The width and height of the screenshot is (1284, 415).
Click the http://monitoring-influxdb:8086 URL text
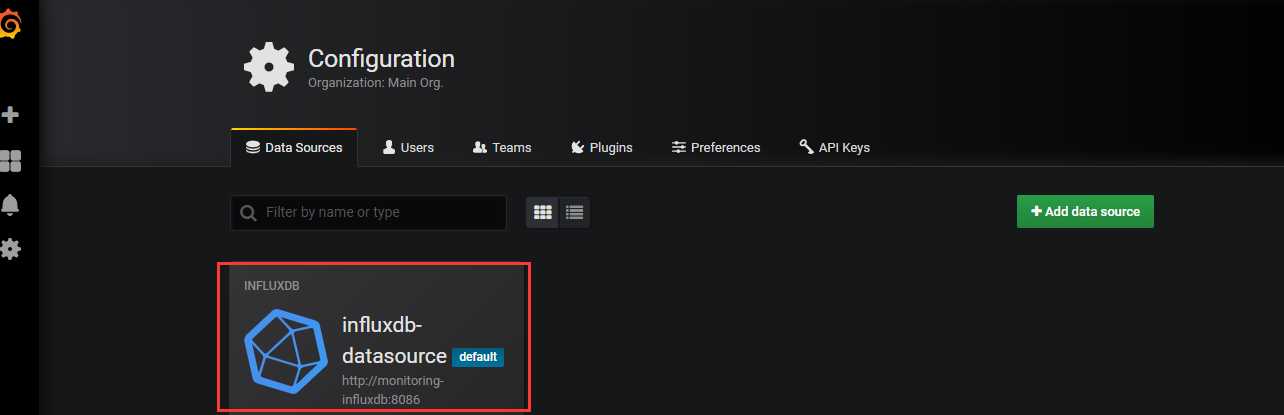tap(392, 390)
